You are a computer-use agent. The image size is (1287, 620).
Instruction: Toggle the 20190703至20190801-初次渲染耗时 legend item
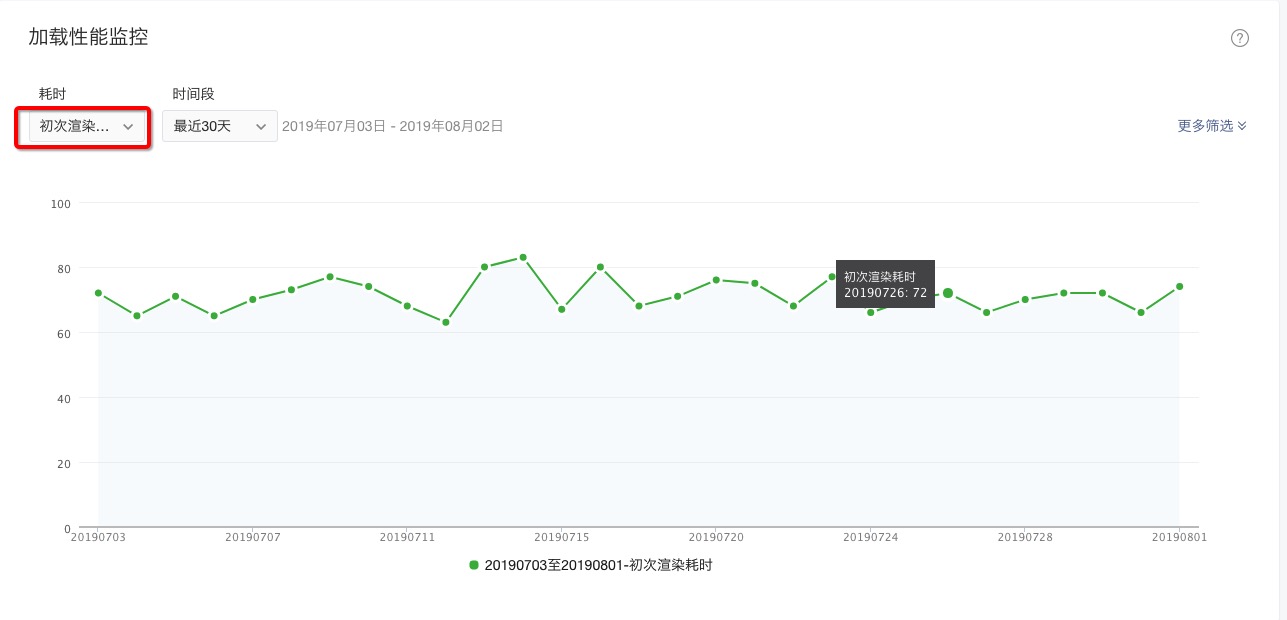pos(591,565)
